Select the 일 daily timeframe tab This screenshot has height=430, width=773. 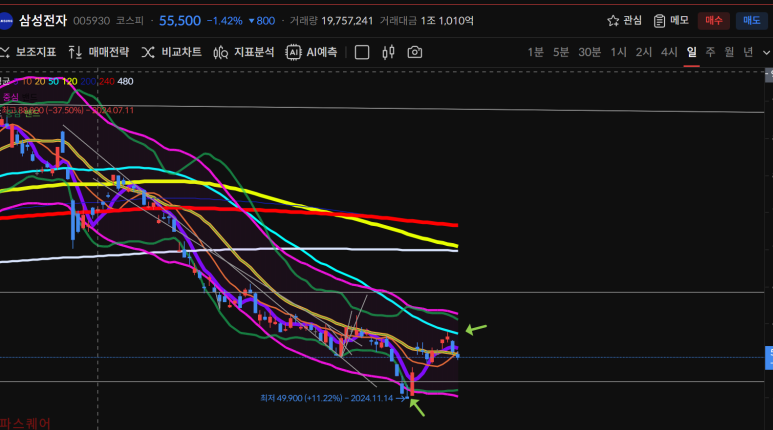coord(692,52)
